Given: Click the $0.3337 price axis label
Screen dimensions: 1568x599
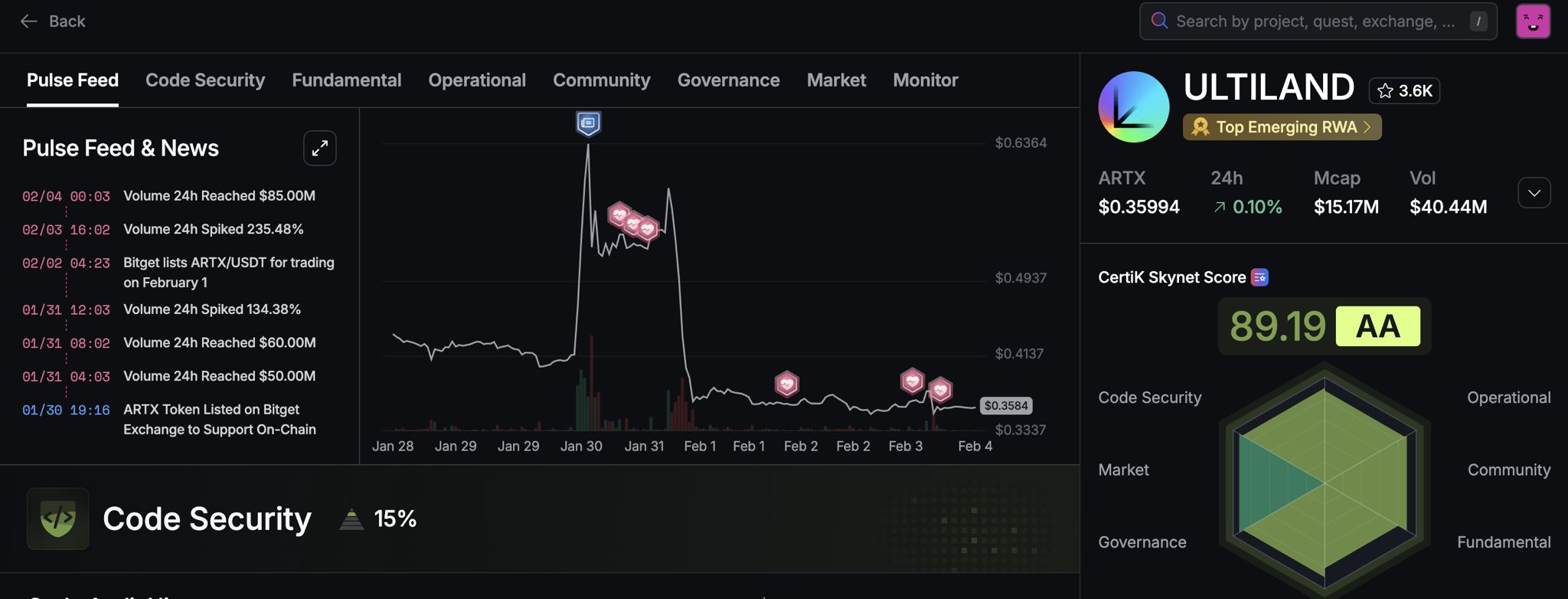Looking at the screenshot, I should (1021, 430).
